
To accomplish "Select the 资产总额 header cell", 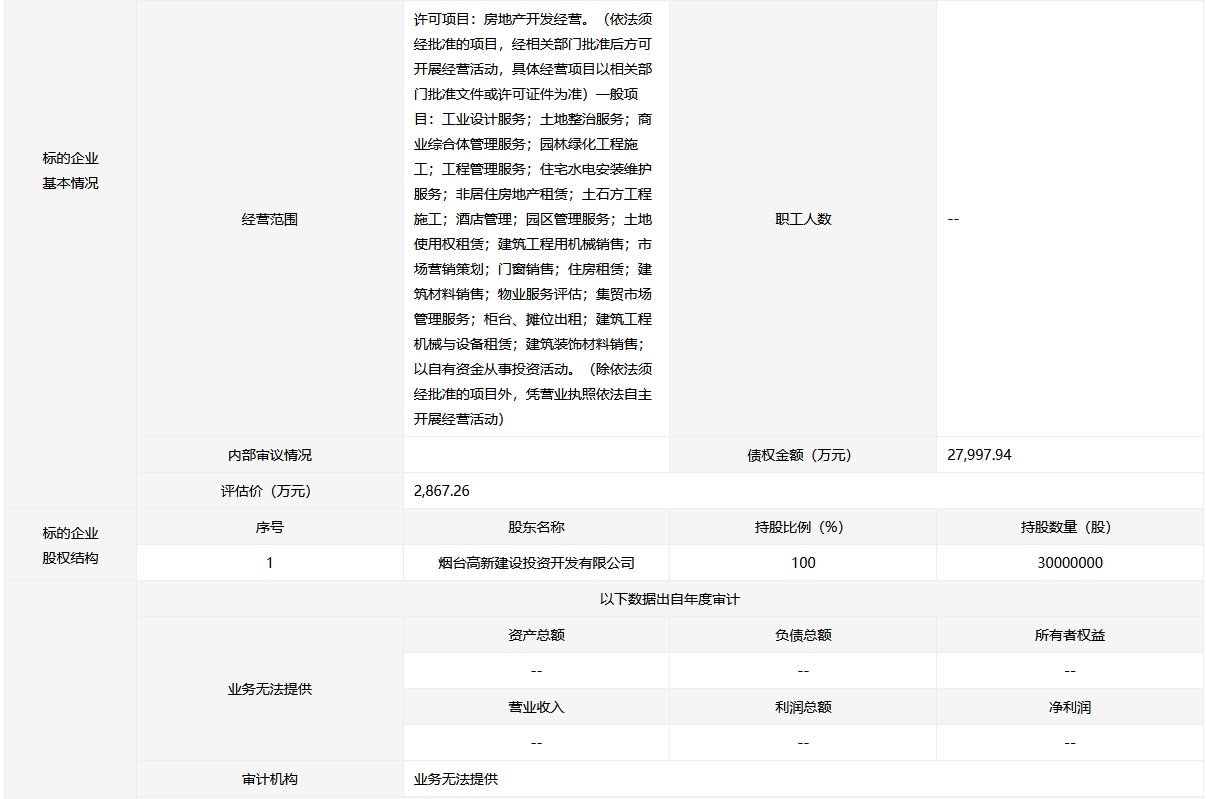I will click(x=536, y=635).
